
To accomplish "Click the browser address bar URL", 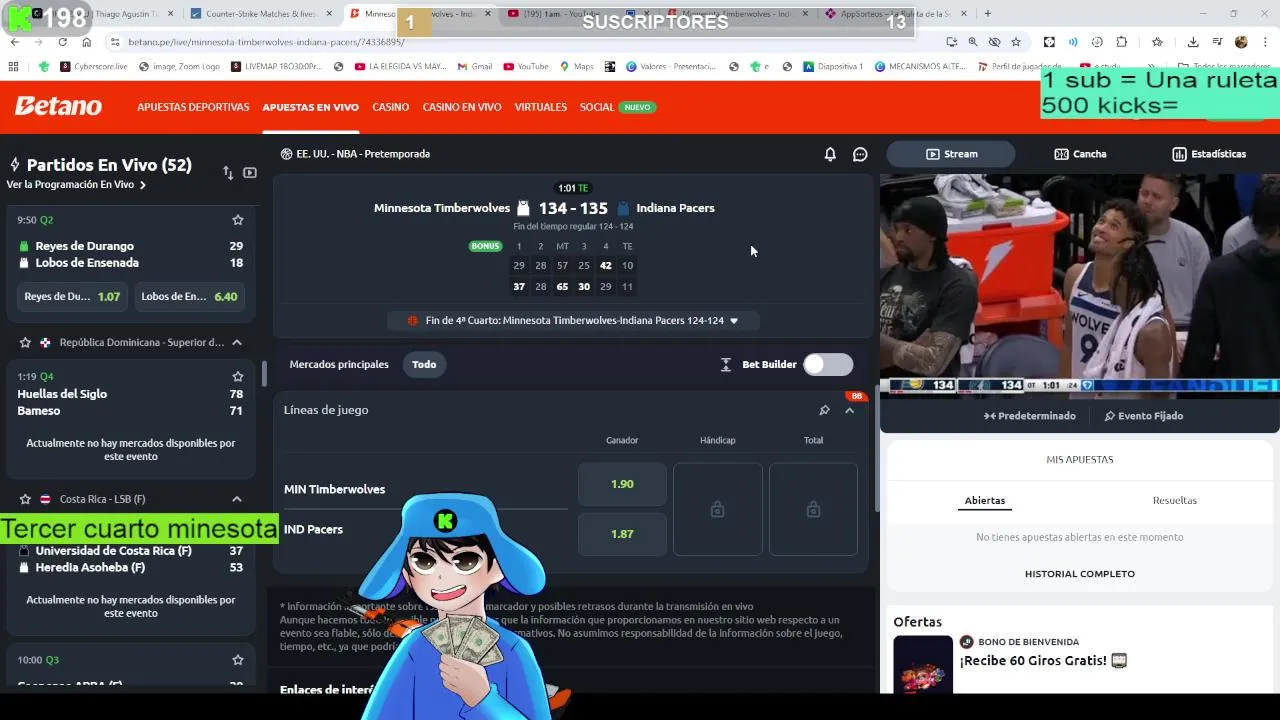I will tap(266, 42).
